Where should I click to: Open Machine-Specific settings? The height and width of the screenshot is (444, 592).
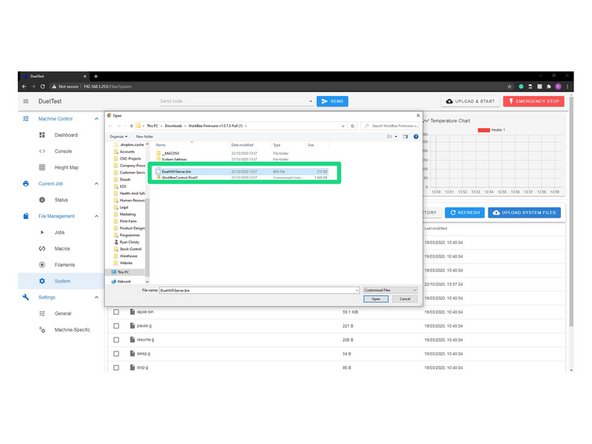pyautogui.click(x=72, y=330)
